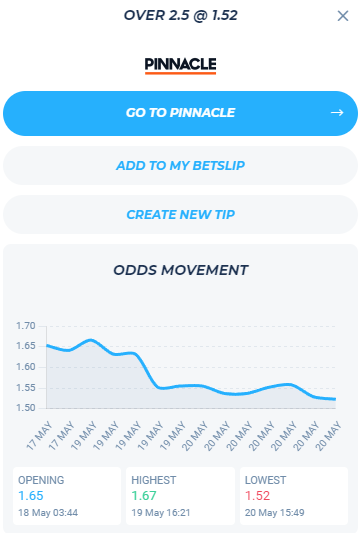Click the 18 May 03:44 opening timestamp
Screen dimensions: 363x533
click(48, 513)
